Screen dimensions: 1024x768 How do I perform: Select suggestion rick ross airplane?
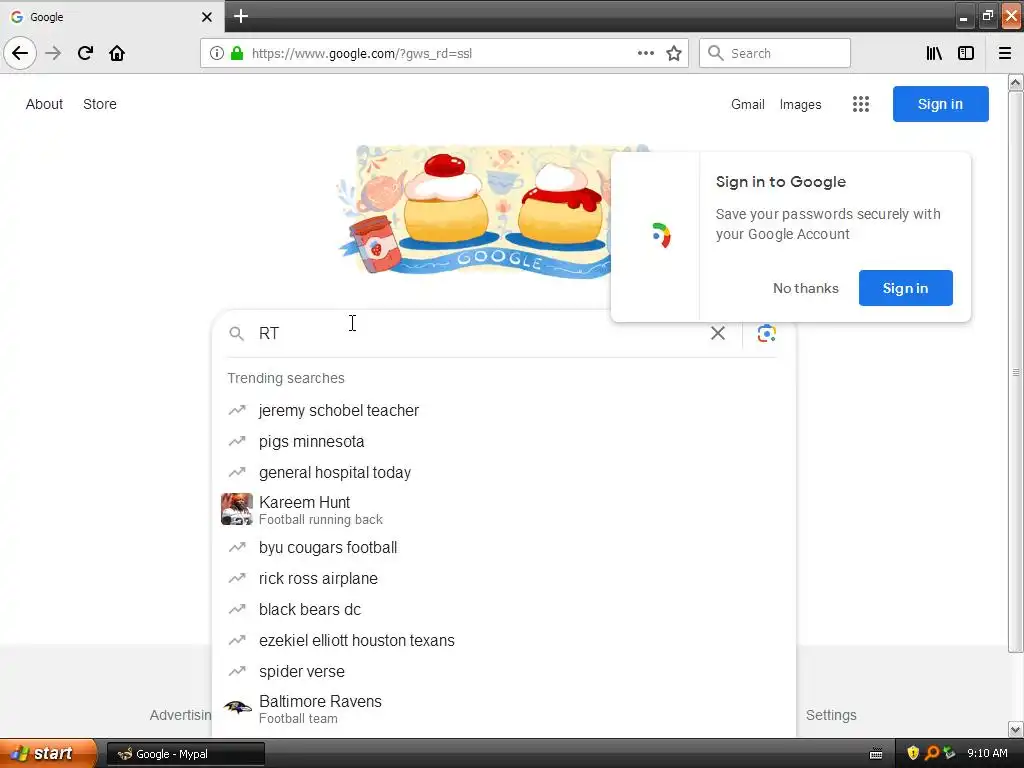(x=504, y=578)
